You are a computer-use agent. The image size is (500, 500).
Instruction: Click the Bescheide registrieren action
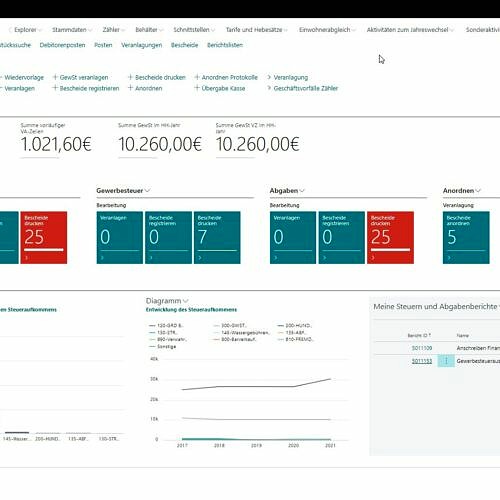point(89,88)
